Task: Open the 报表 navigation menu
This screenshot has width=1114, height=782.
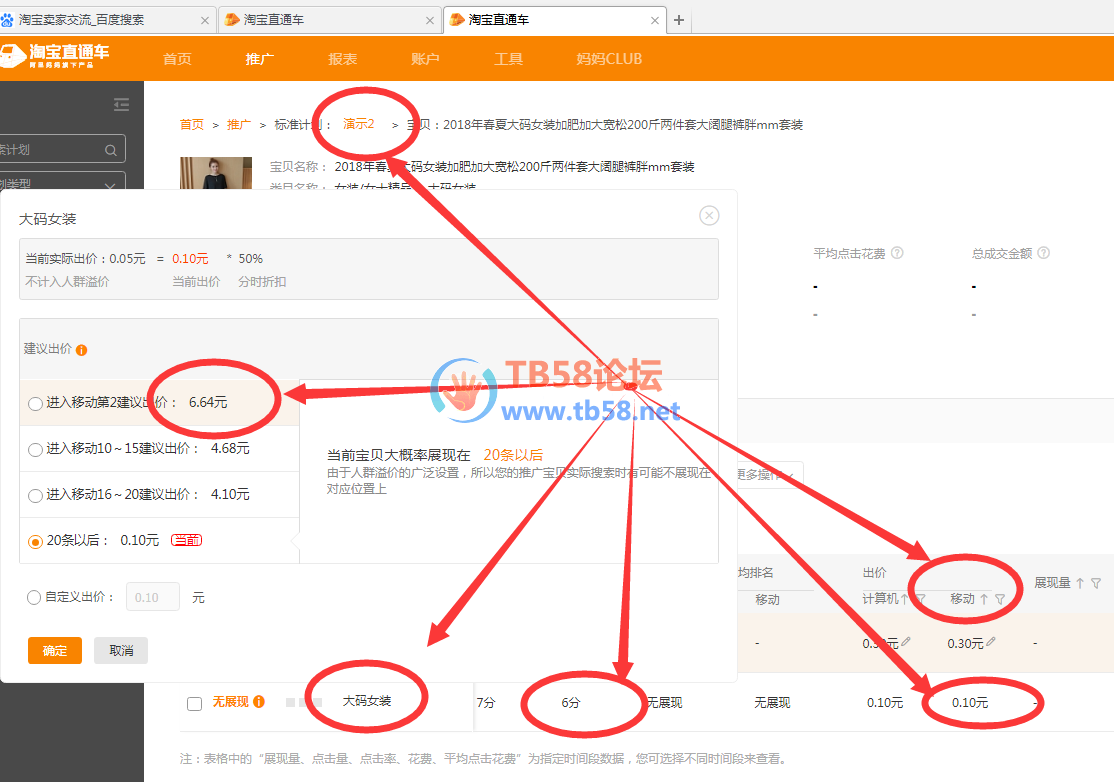Action: [342, 59]
